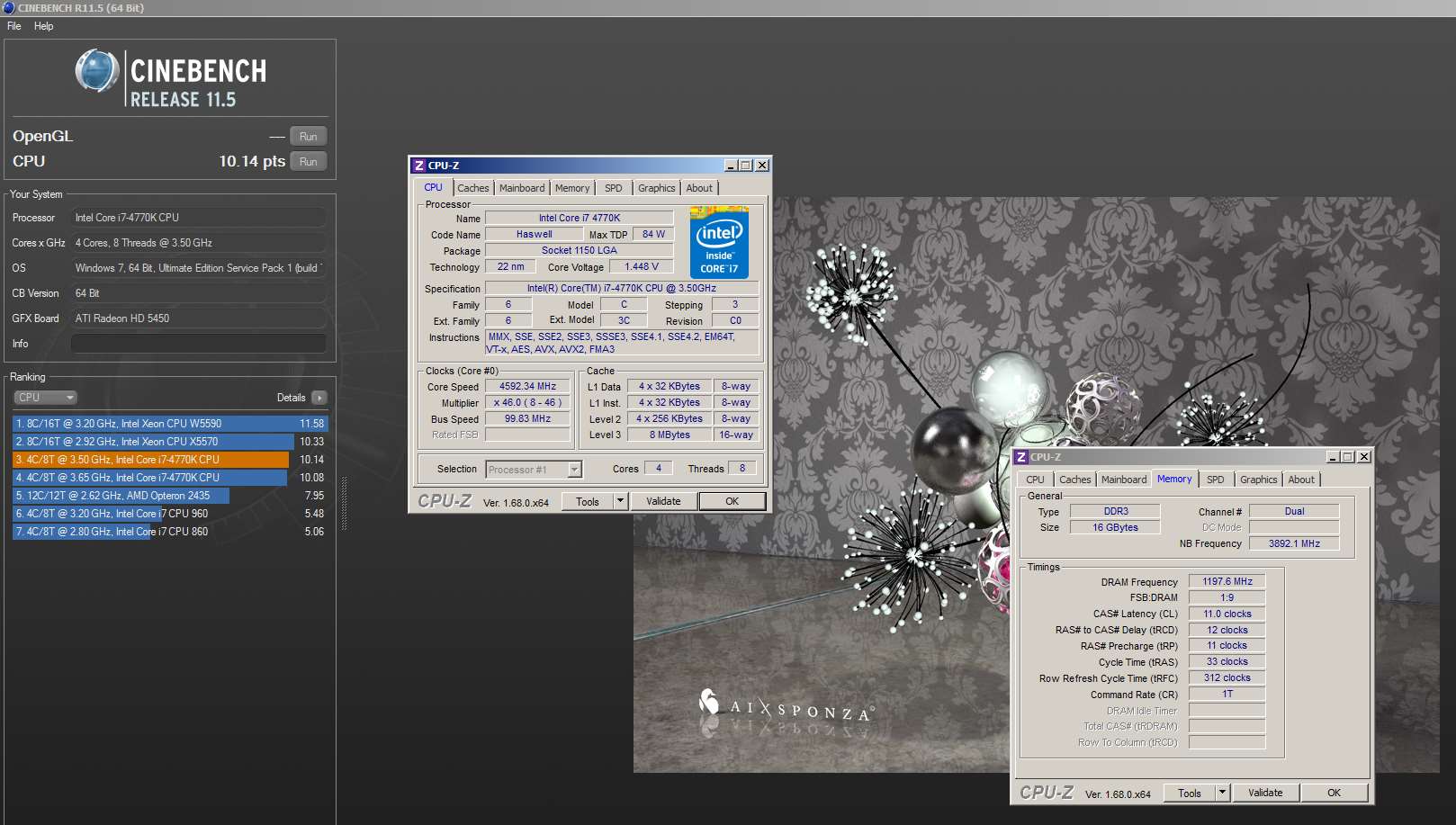Switch to Caches tab in front CPU-Z
Image resolution: width=1456 pixels, height=825 pixels.
pyautogui.click(x=473, y=188)
